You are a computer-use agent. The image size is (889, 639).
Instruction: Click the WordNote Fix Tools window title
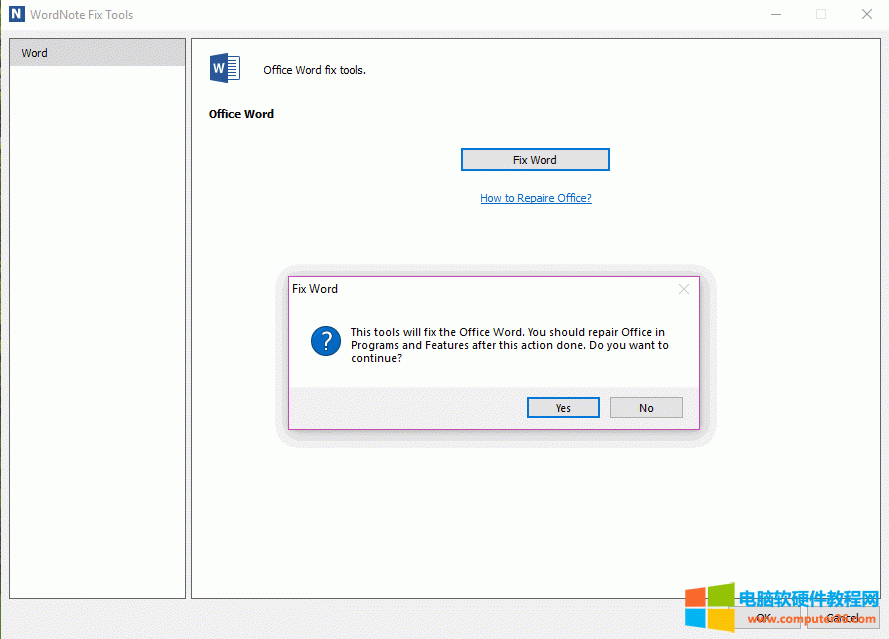coord(83,15)
